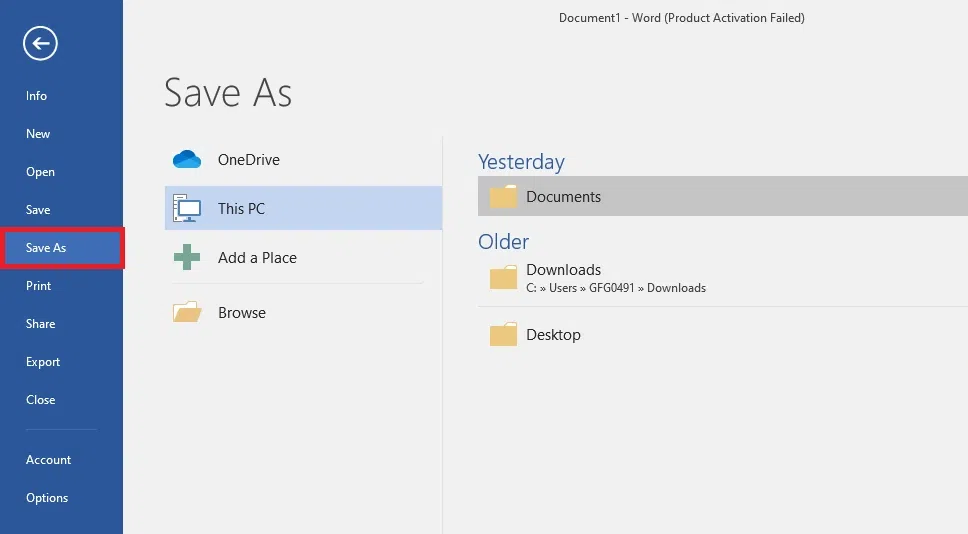Click the Downloads folder icon
This screenshot has height=534, width=968.
pos(503,278)
